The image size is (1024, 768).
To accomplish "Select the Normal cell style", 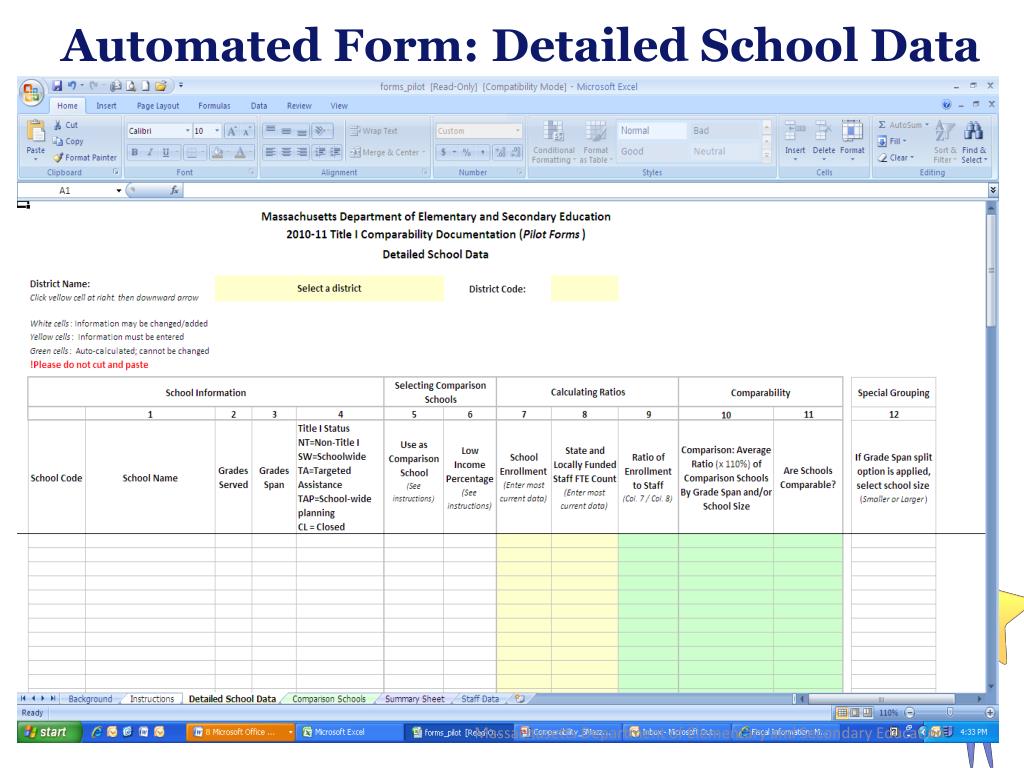I will point(651,131).
